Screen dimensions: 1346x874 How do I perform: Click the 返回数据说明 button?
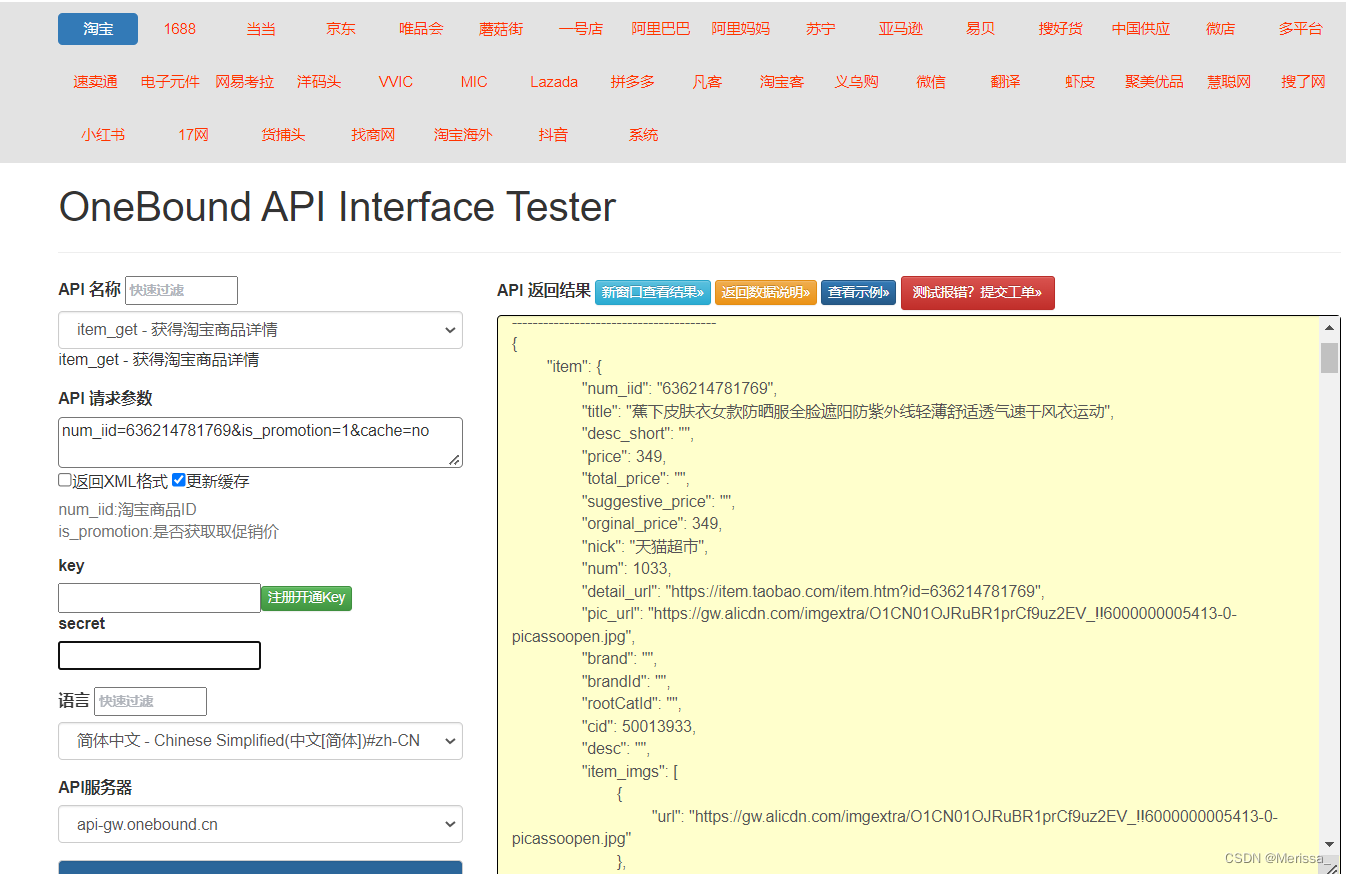[766, 293]
